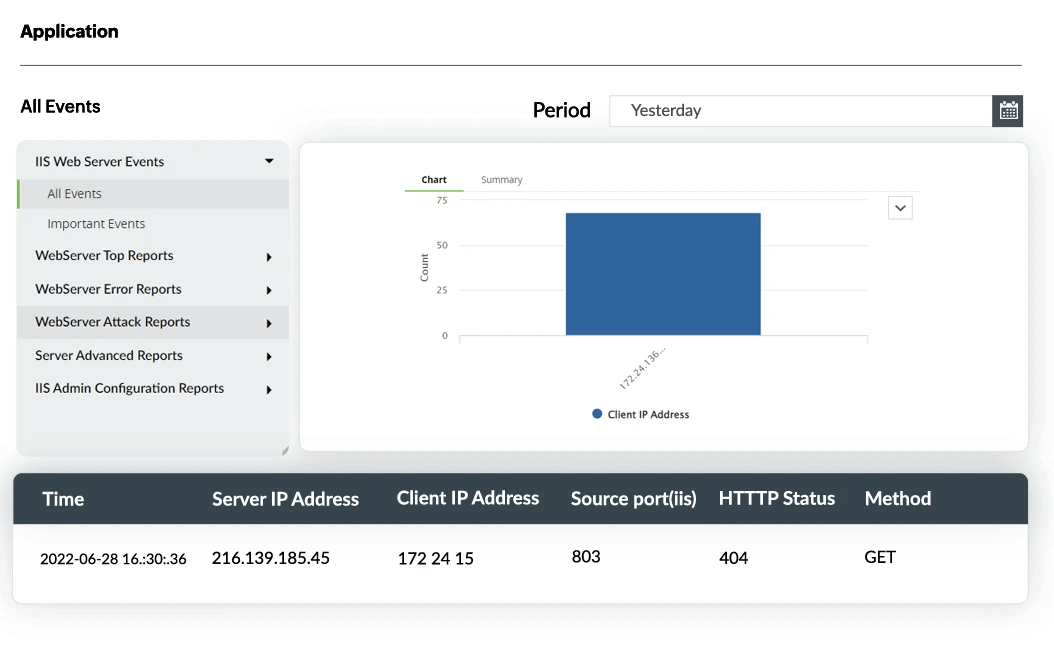Click the blue bar in the chart
Image resolution: width=1054 pixels, height=645 pixels.
tap(663, 273)
